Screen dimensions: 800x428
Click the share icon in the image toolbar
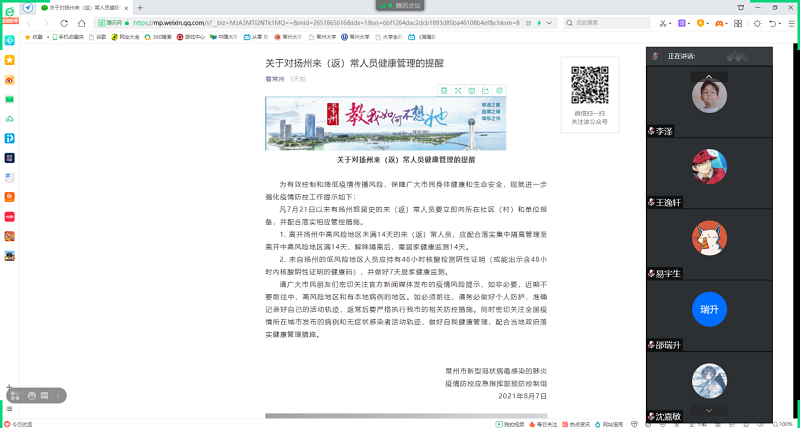click(x=485, y=90)
